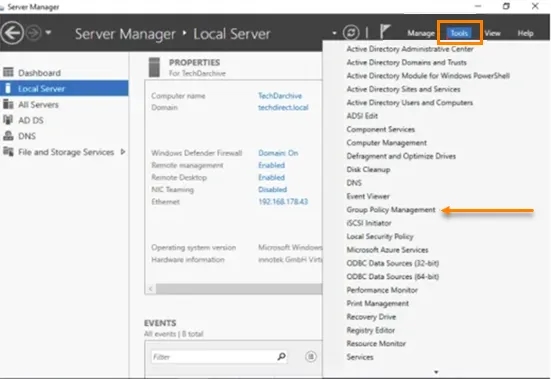This screenshot has height=379, width=551.
Task: Open Active Directory Module for Windows PowerShell
Action: coord(428,76)
